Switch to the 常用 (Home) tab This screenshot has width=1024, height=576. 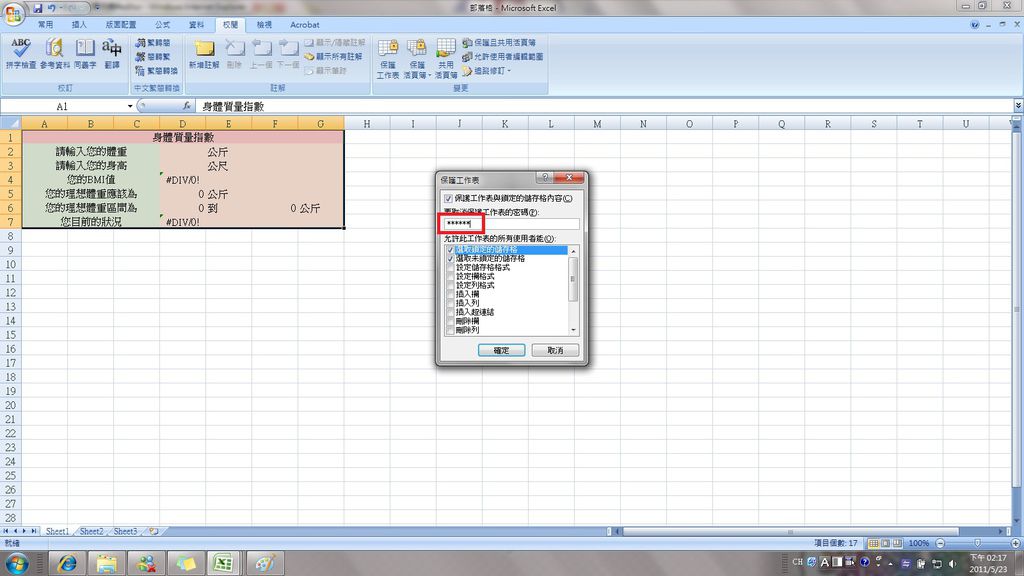click(x=45, y=25)
